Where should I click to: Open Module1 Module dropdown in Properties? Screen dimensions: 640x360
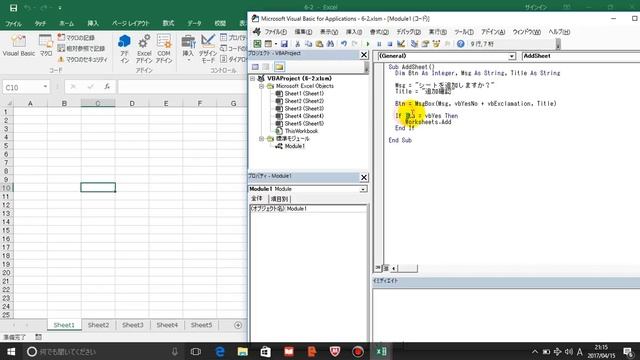363,189
